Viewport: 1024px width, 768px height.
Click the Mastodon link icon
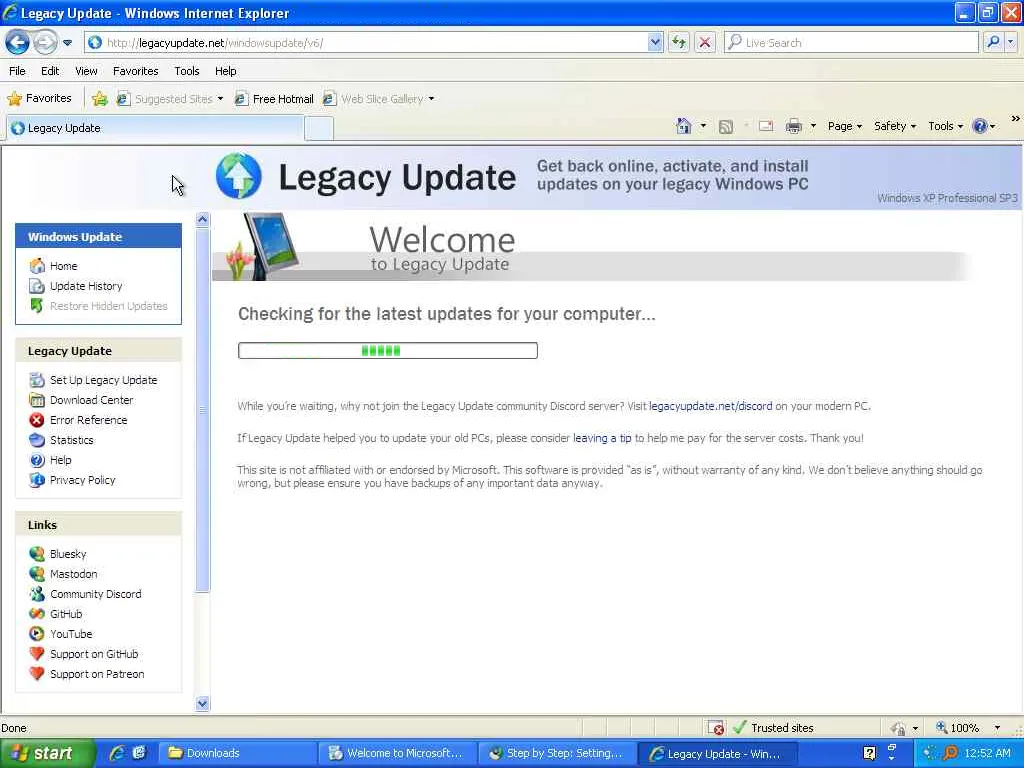tap(37, 574)
